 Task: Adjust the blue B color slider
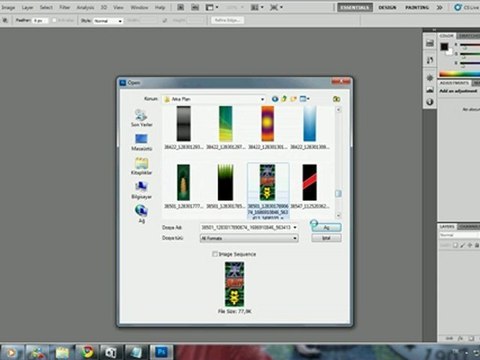pos(469,63)
